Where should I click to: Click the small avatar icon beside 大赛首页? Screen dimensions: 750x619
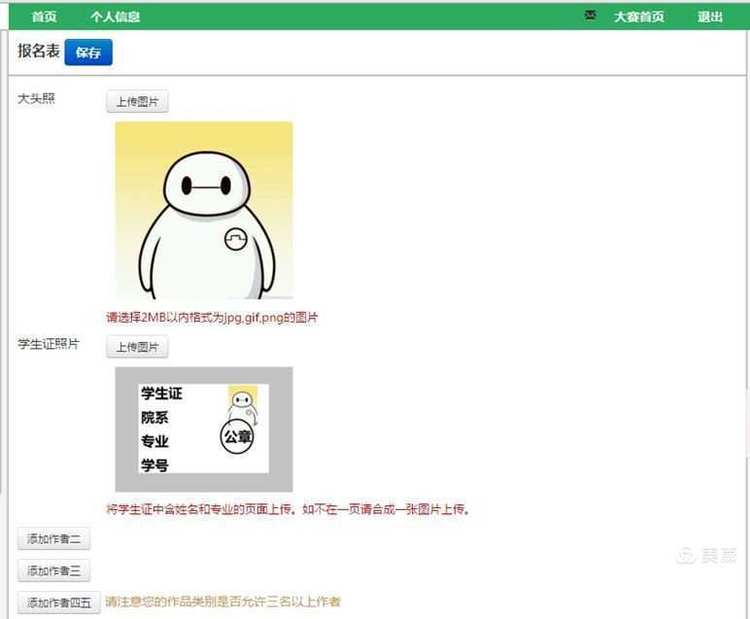[591, 16]
